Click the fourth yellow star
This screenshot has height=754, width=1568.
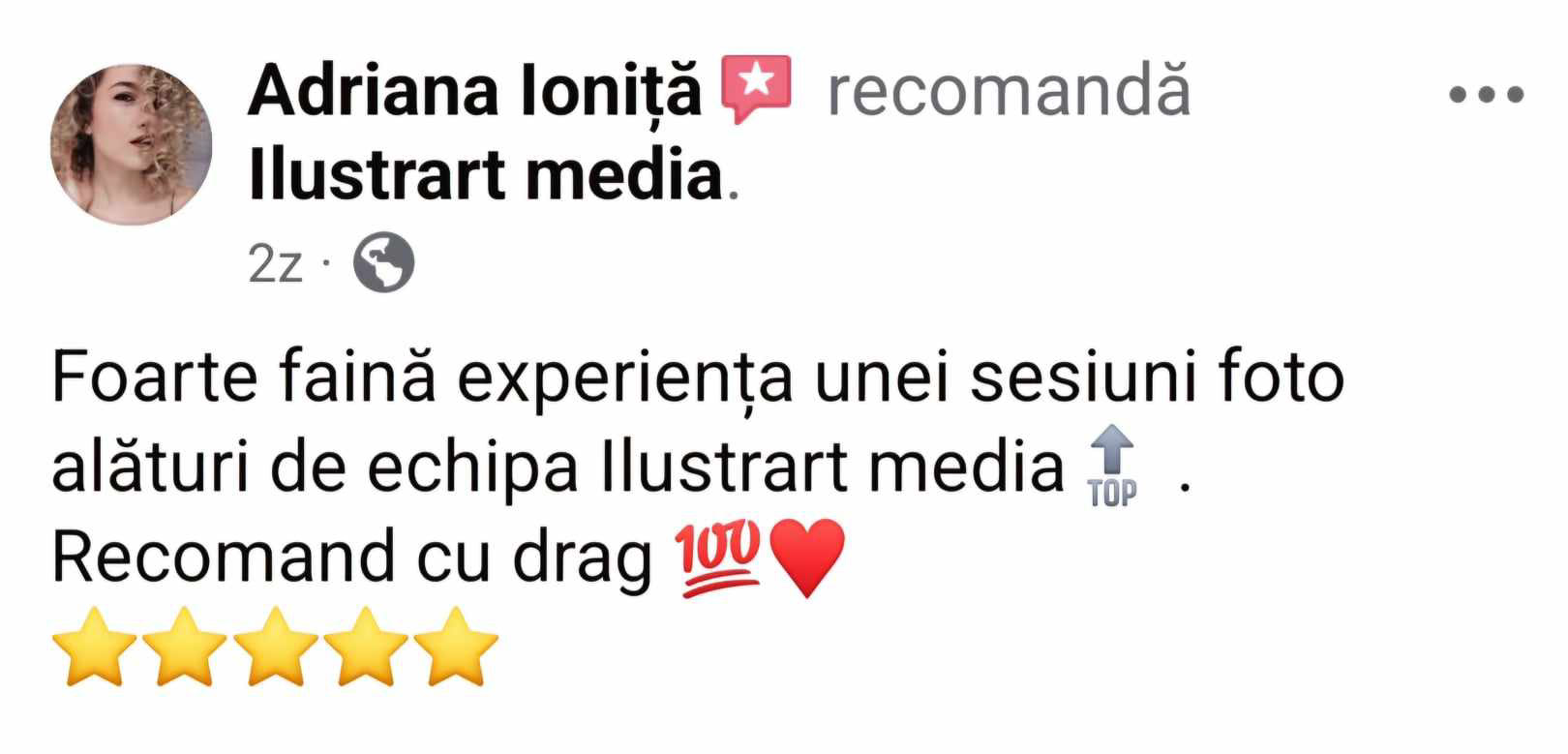(x=366, y=647)
